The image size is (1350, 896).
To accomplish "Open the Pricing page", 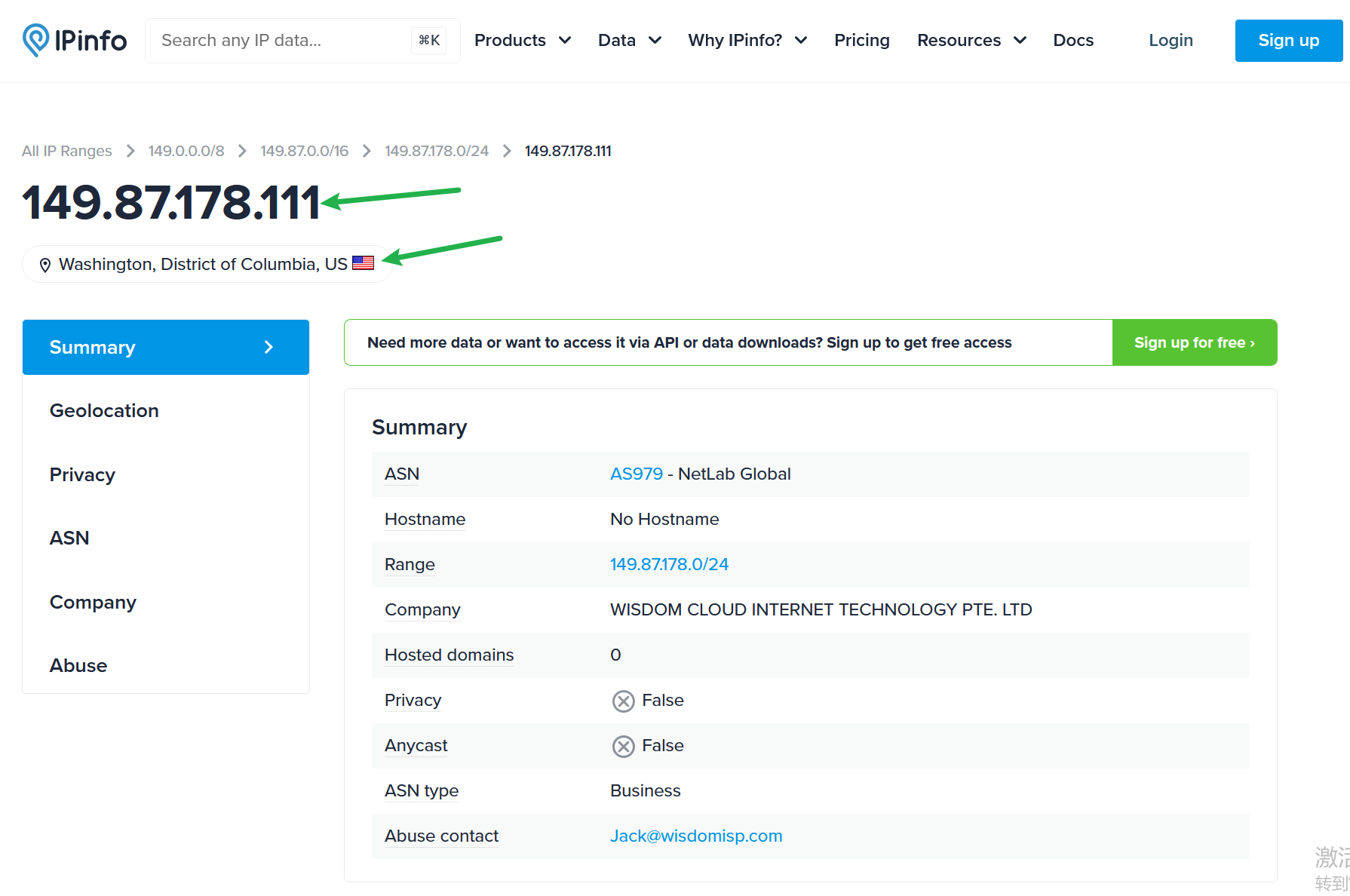I will click(861, 41).
